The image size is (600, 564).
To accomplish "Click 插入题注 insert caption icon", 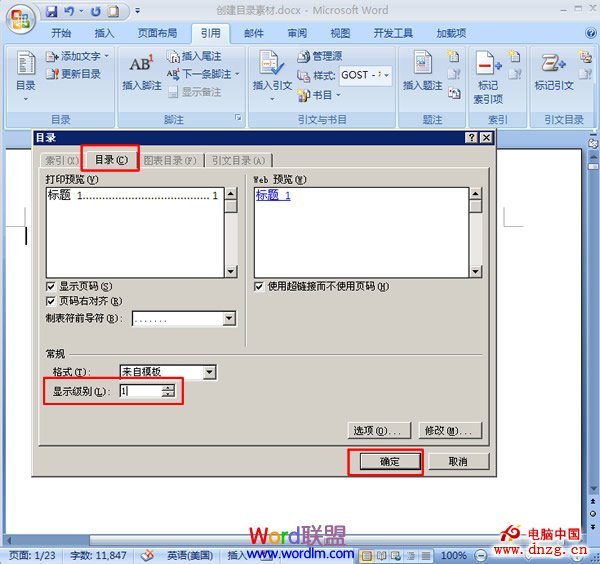I will tap(422, 62).
